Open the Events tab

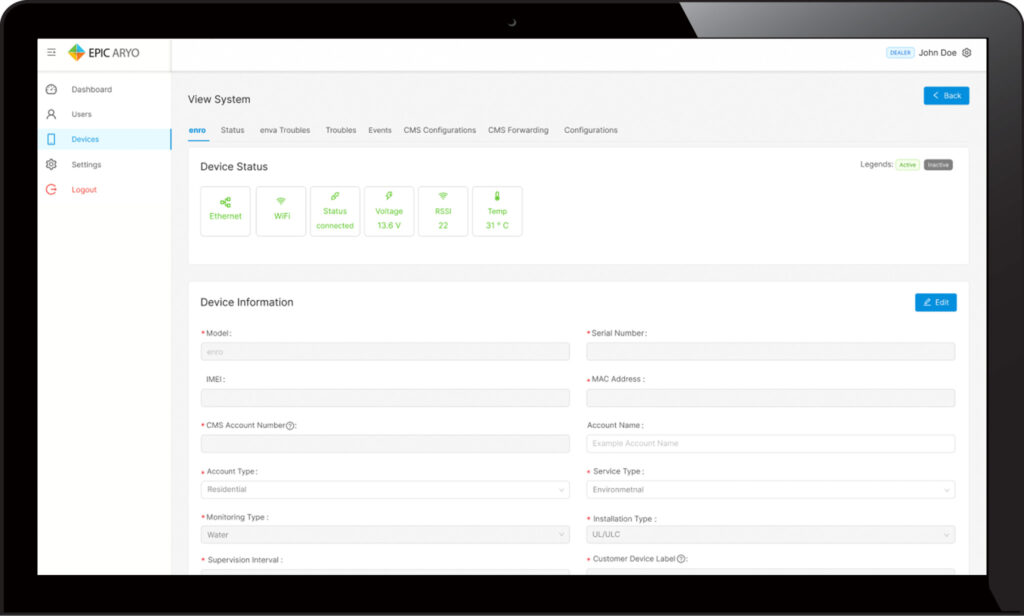(x=380, y=130)
